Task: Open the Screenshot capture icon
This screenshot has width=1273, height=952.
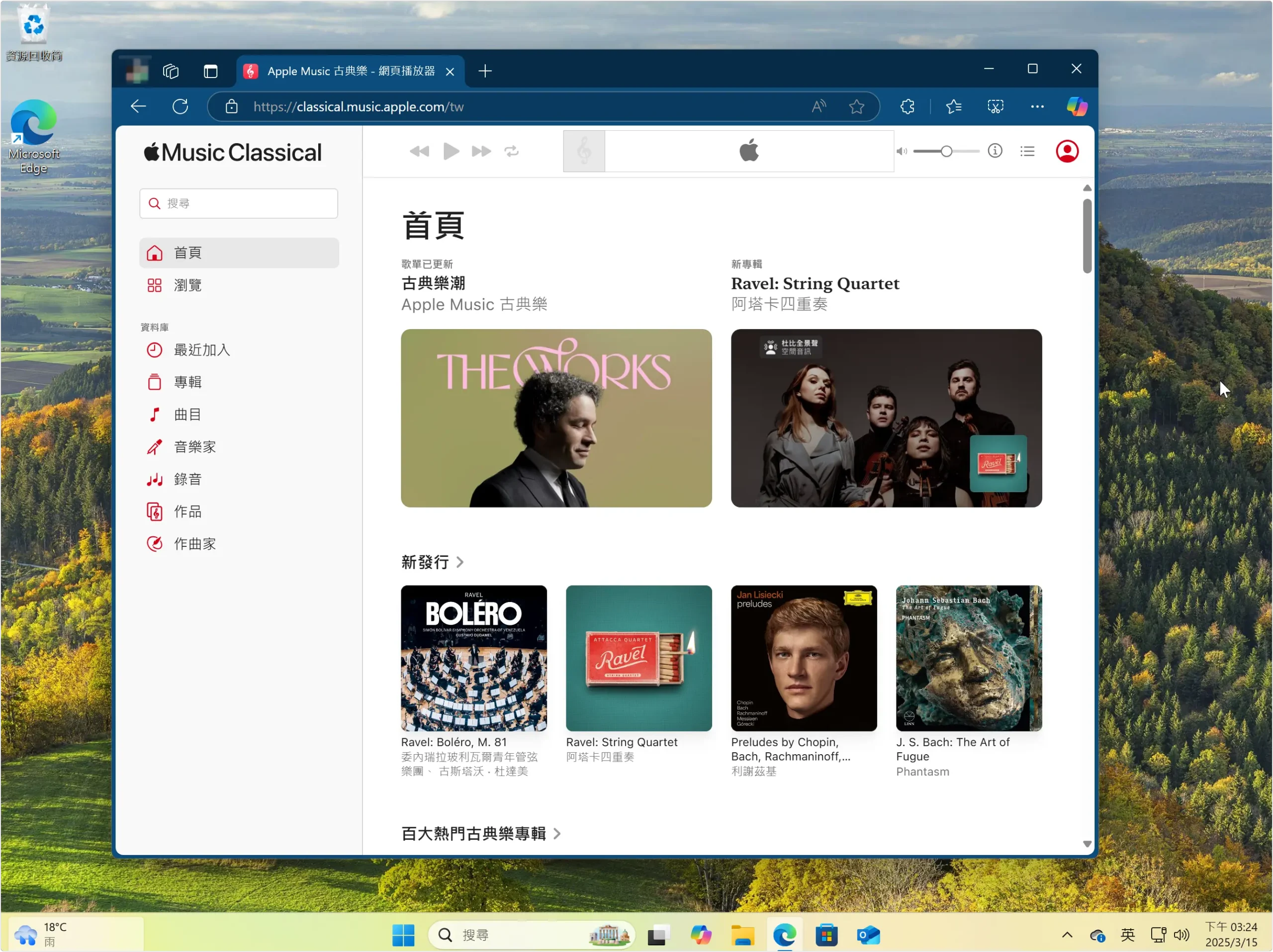Action: [x=995, y=106]
